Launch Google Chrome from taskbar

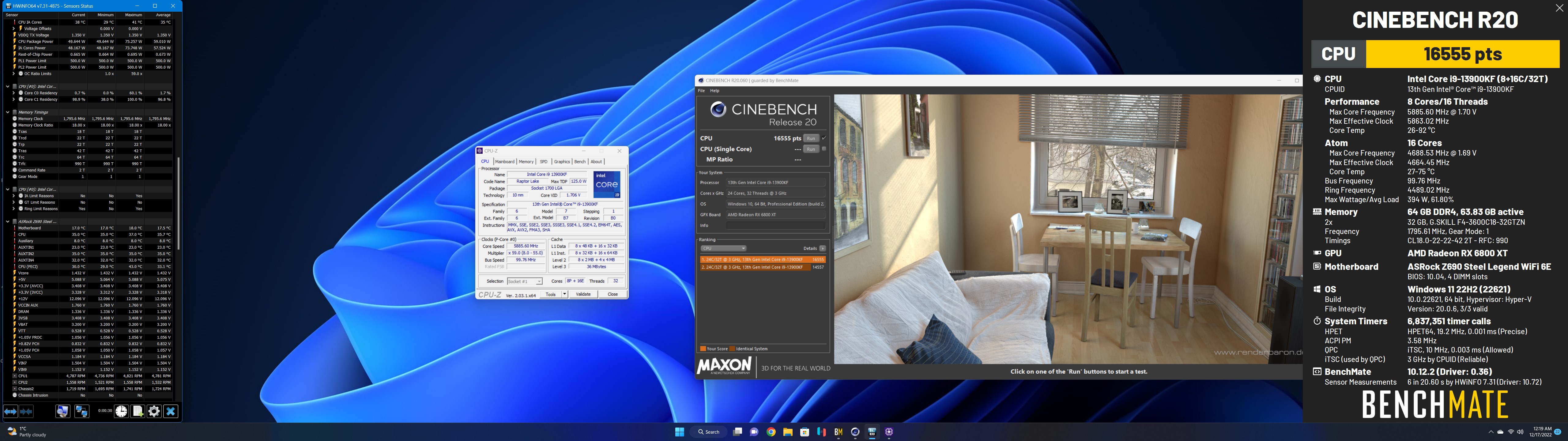click(x=771, y=432)
